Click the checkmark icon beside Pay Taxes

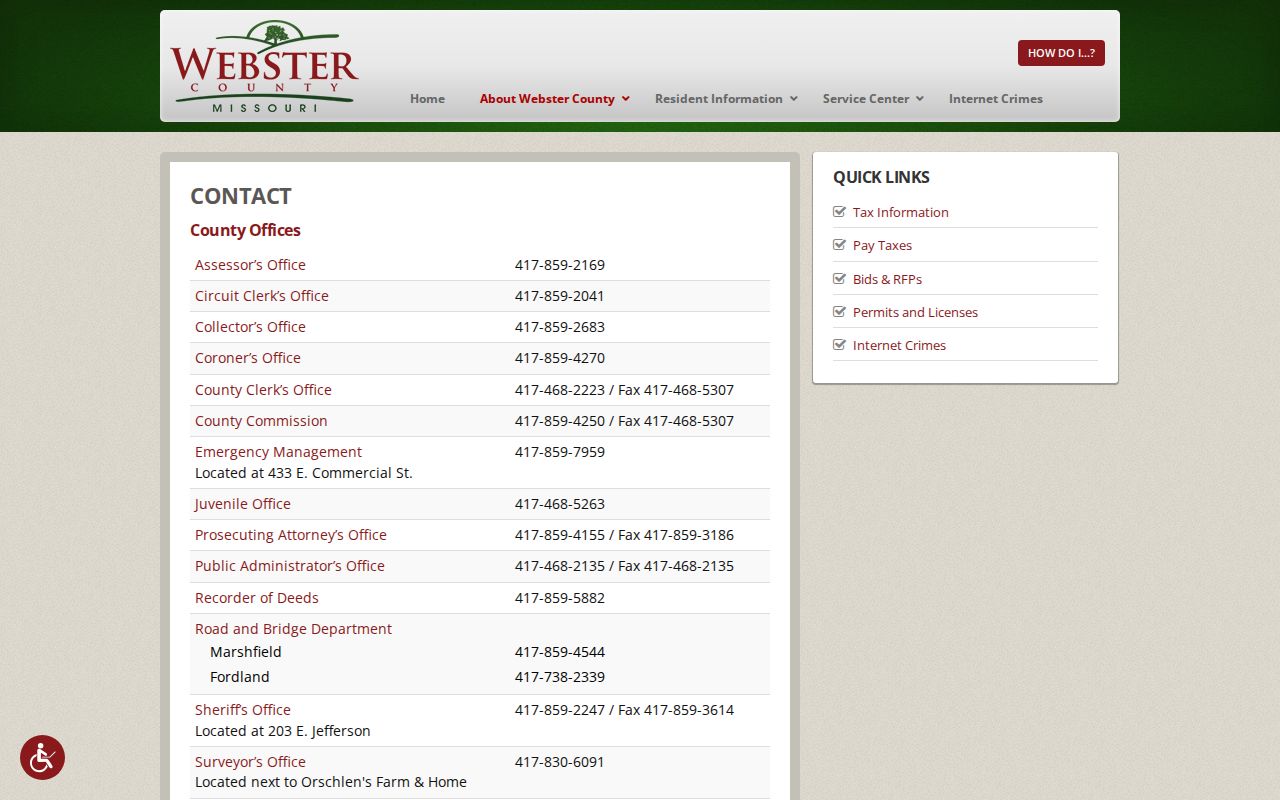click(840, 245)
